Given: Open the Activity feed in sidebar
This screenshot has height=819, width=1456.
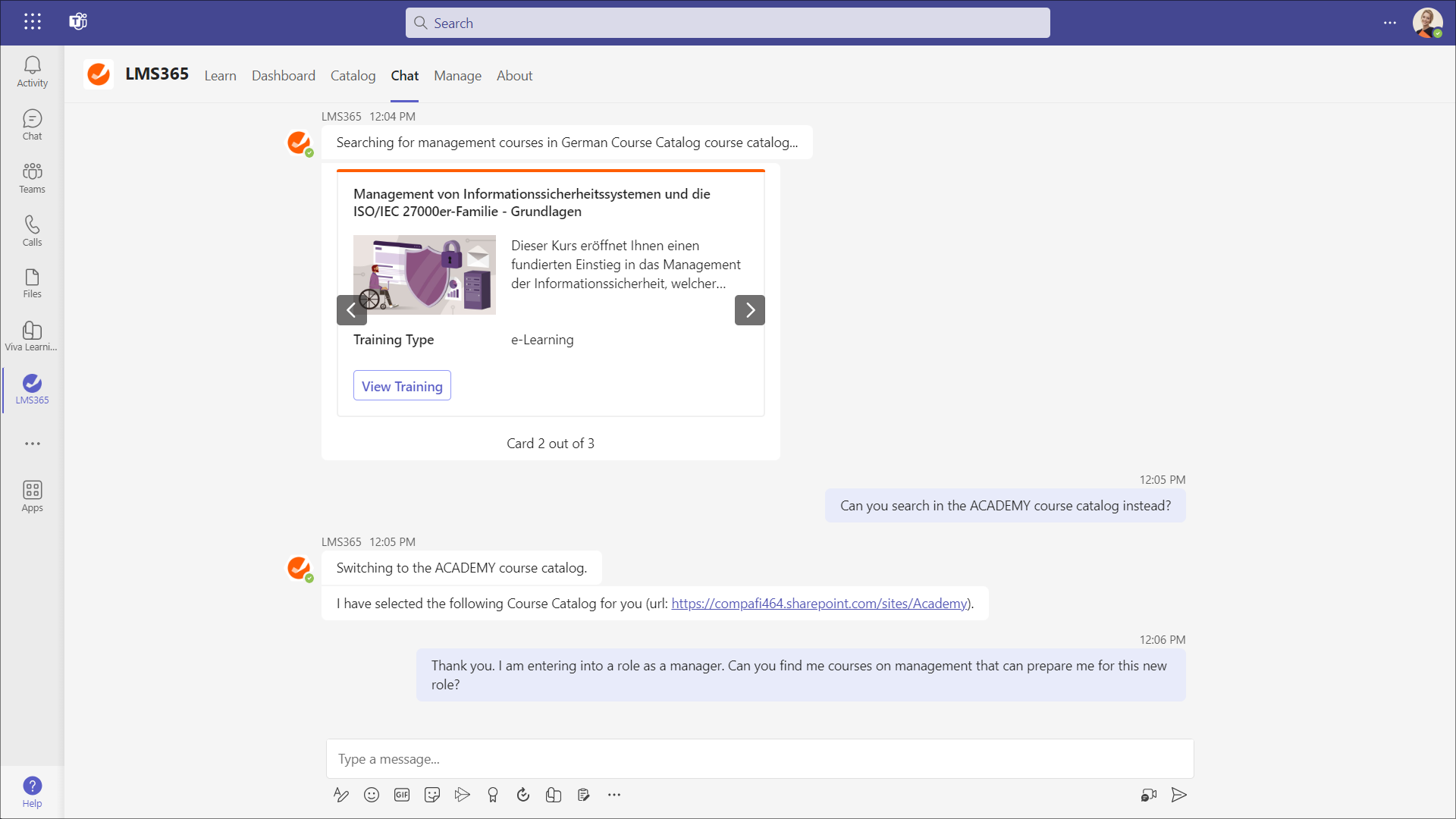Looking at the screenshot, I should pos(32,72).
